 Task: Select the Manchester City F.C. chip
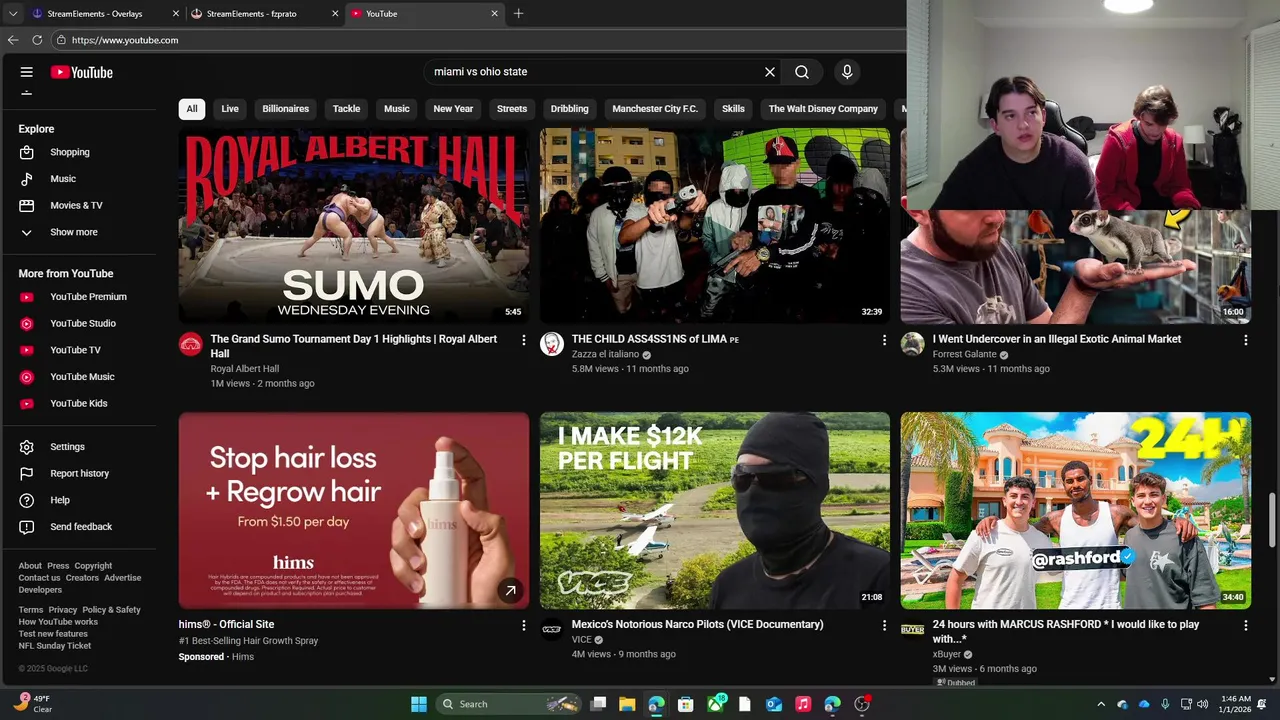click(655, 109)
